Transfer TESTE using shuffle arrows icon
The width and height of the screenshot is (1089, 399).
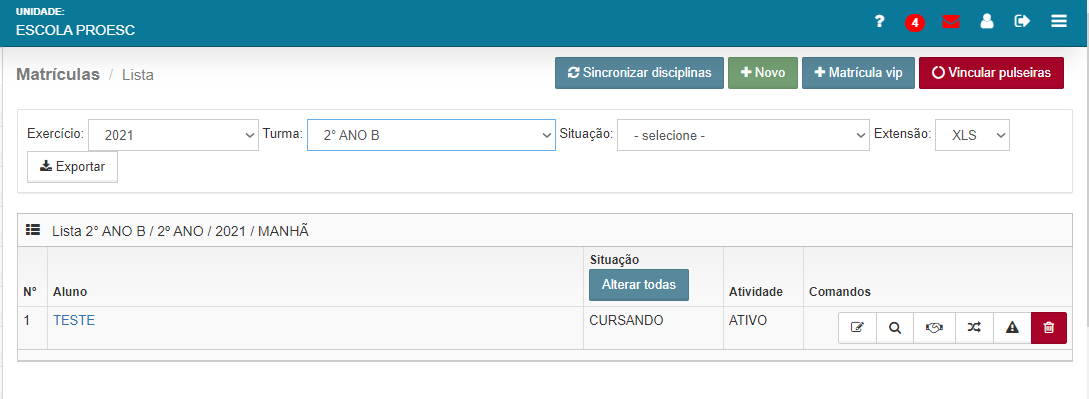(974, 328)
